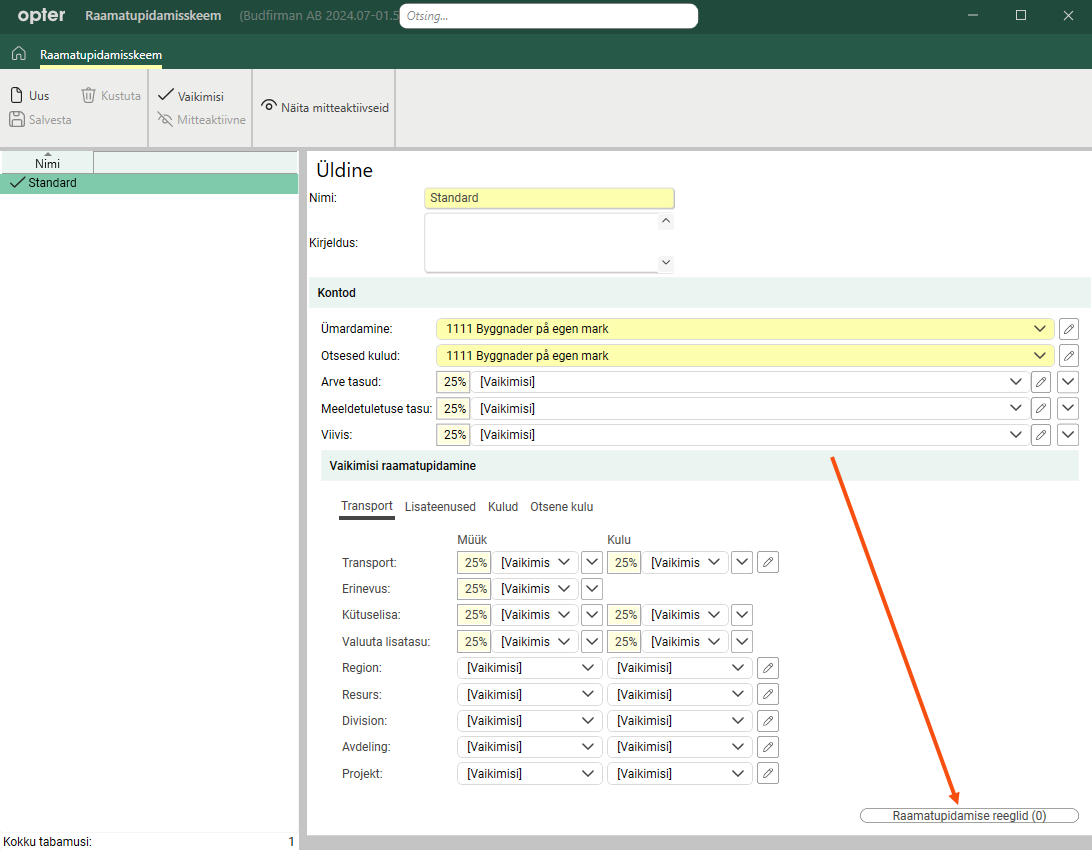The height and width of the screenshot is (850, 1092).
Task: Click edit pencil beside Viivis account
Action: pyautogui.click(x=1041, y=435)
